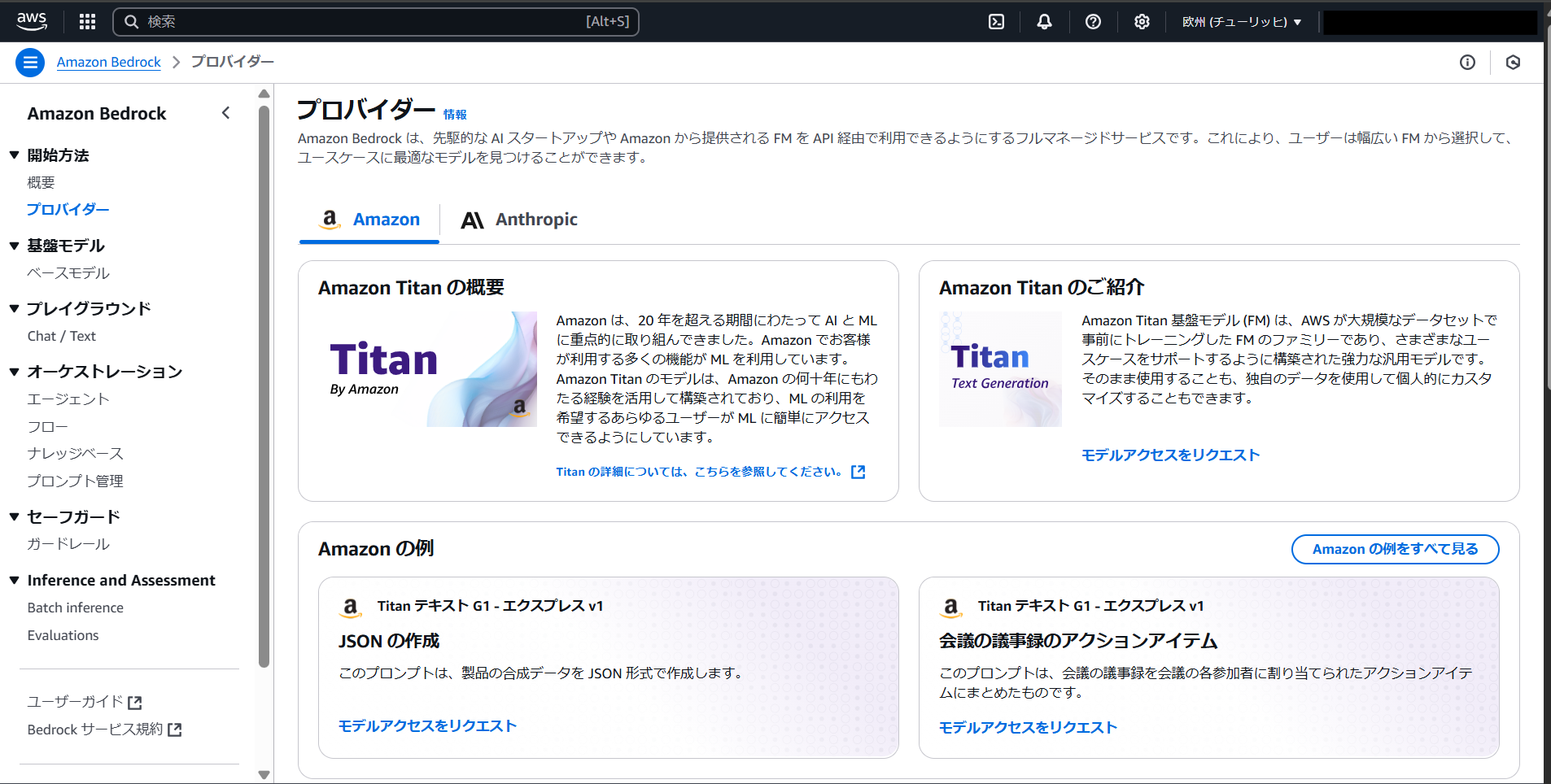1551x784 pixels.
Task: Click the Amazon logo on JSON example card
Action: pyautogui.click(x=351, y=607)
